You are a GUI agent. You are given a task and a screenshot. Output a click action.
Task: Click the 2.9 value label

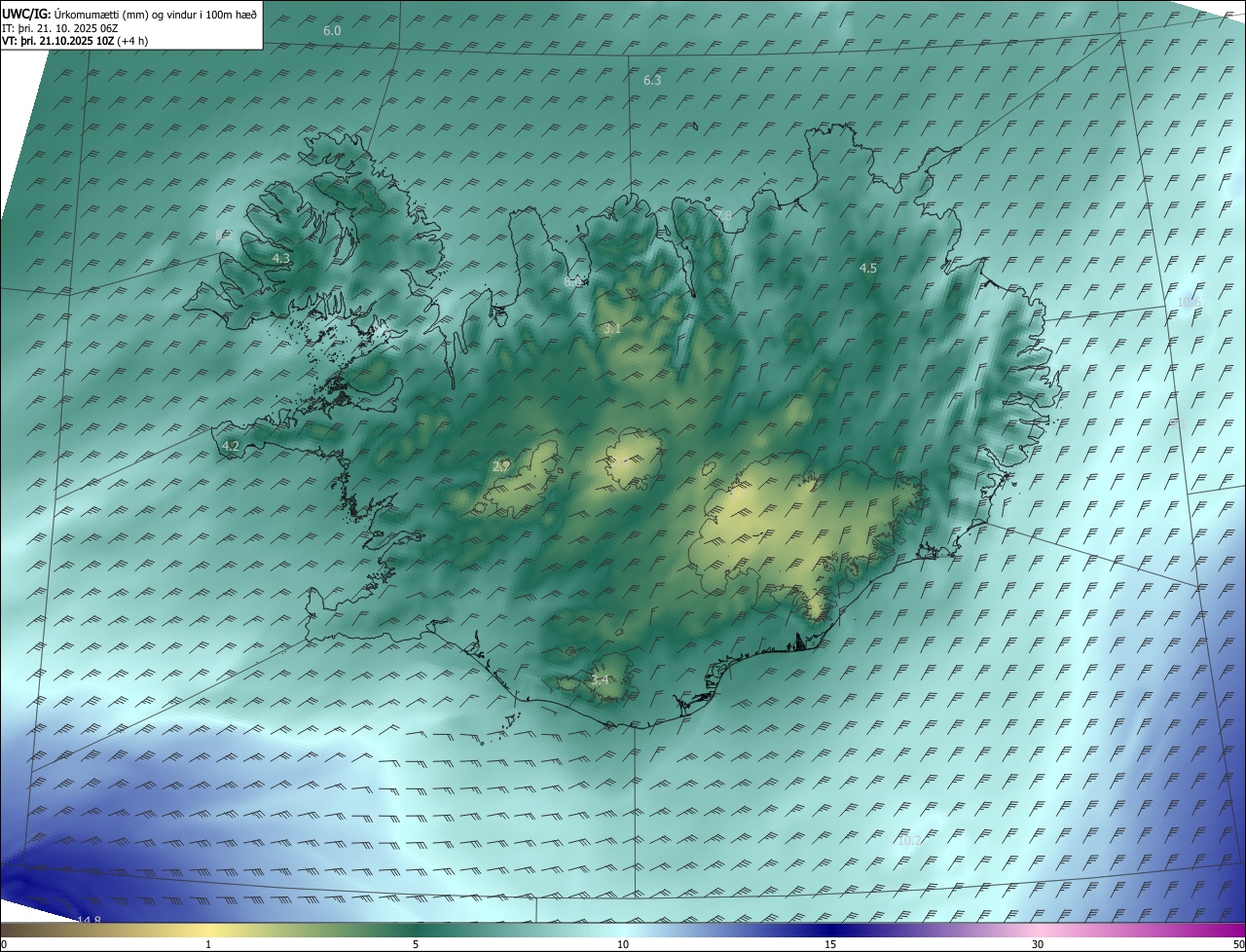(501, 466)
